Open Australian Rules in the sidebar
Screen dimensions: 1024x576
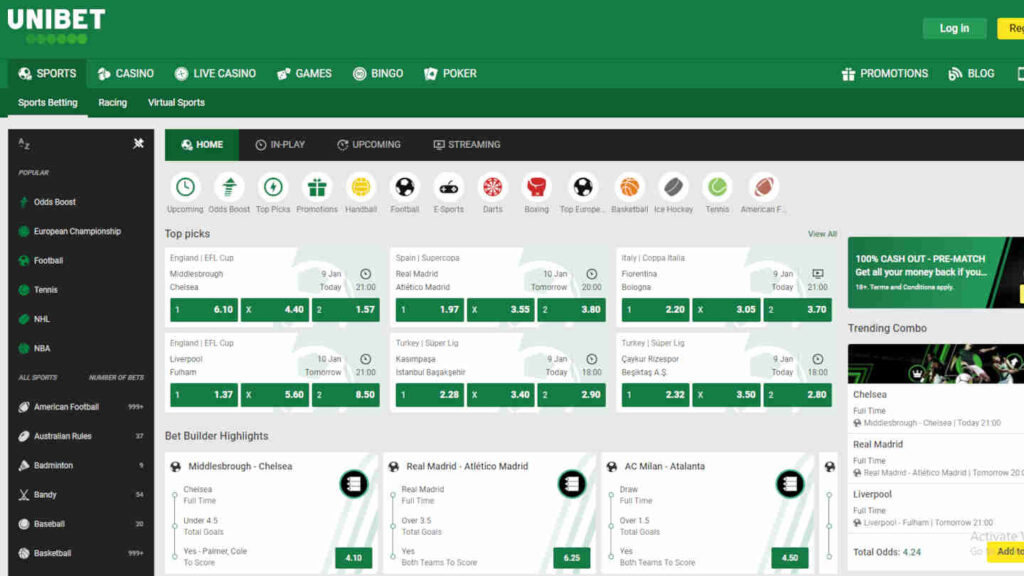click(x=81, y=436)
